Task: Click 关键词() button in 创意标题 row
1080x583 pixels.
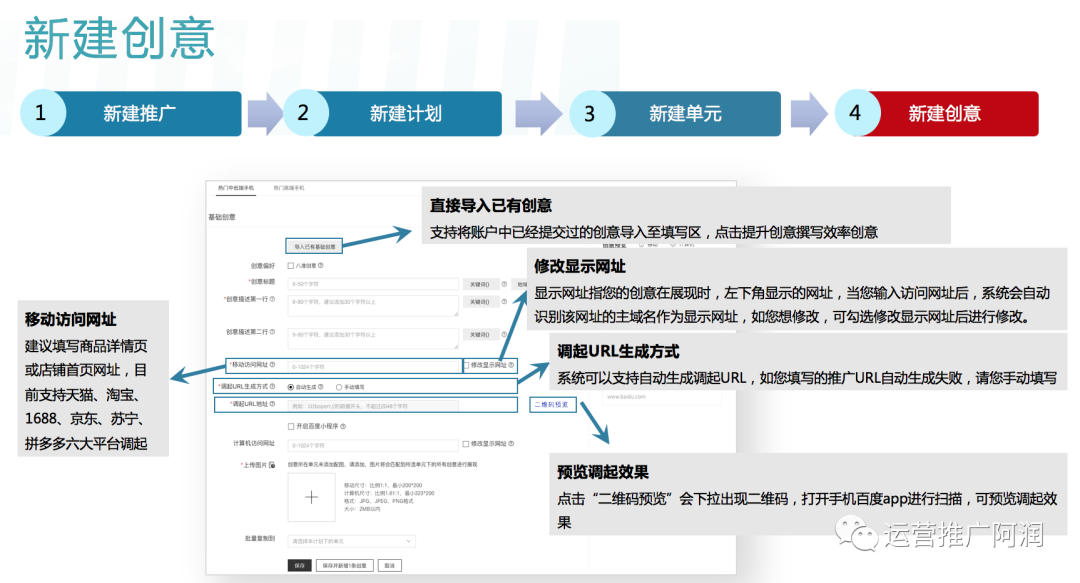Action: pos(479,284)
